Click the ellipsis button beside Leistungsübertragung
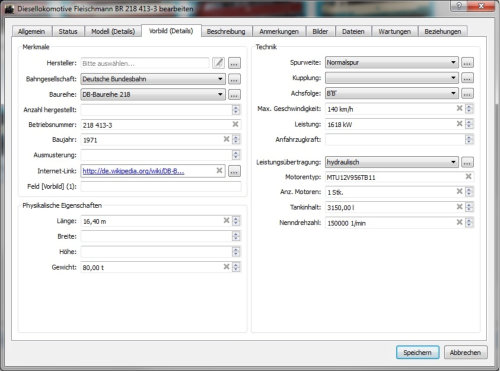This screenshot has width=500, height=371. tap(467, 162)
